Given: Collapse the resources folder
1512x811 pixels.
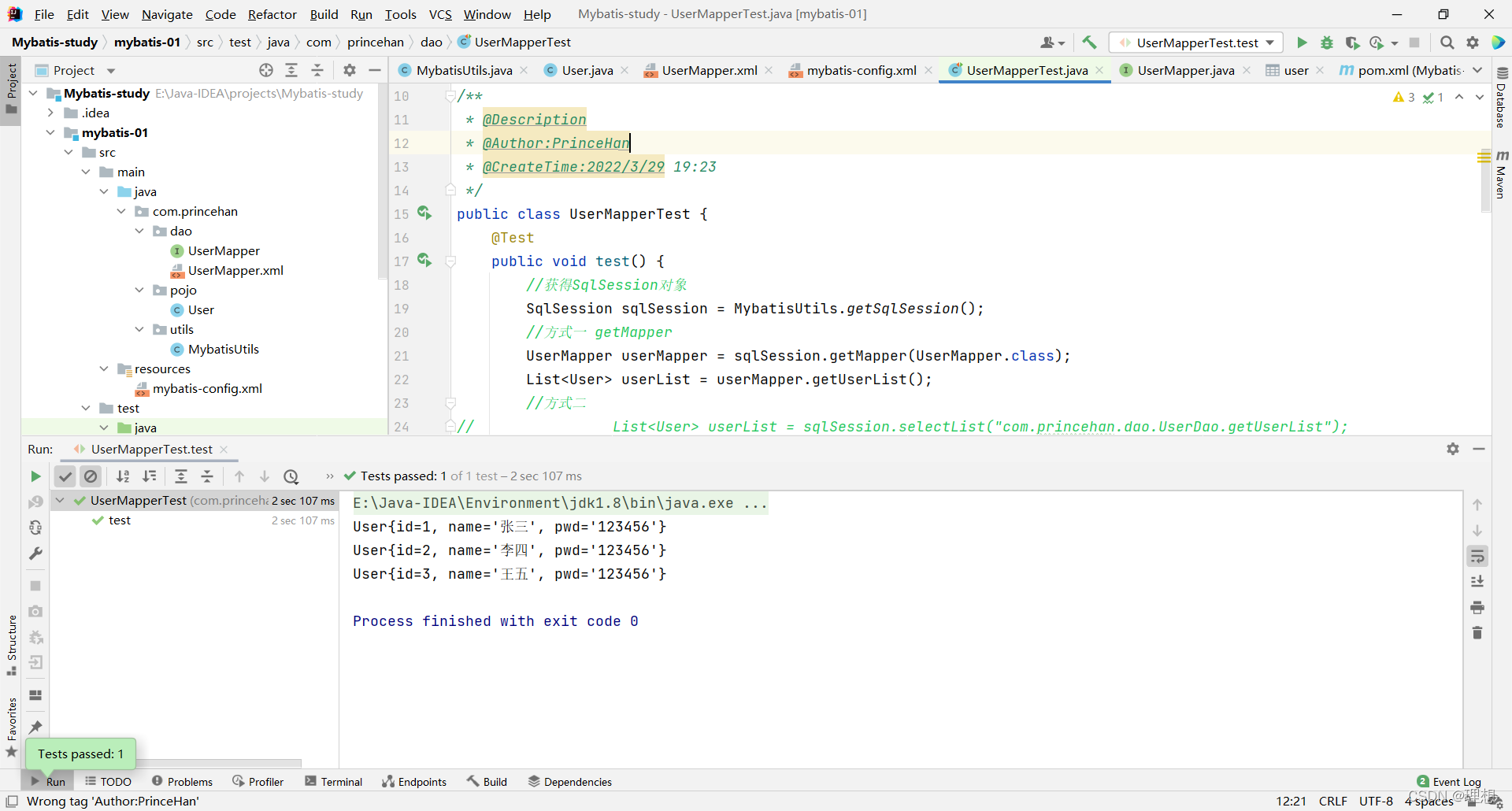Looking at the screenshot, I should tap(104, 368).
